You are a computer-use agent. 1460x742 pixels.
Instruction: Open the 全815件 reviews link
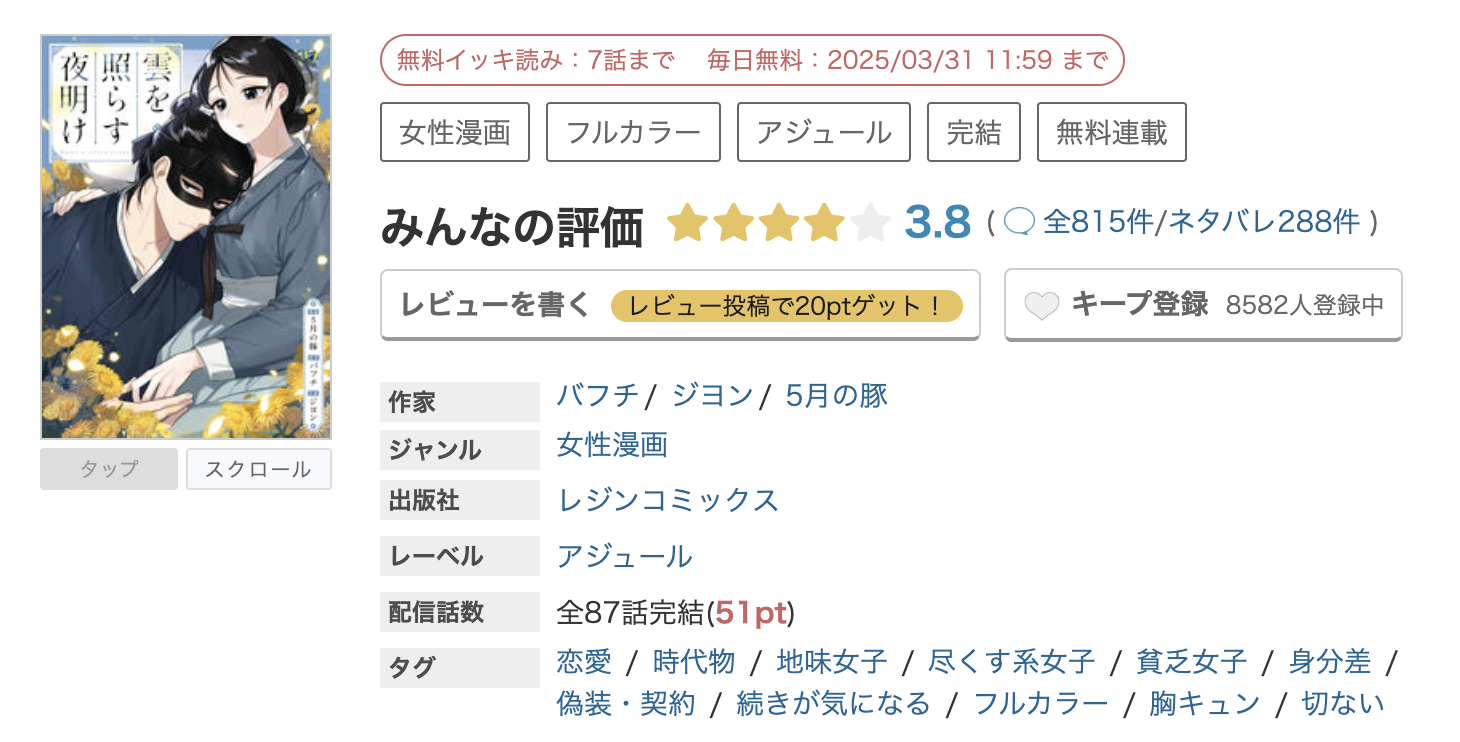coord(1097,221)
